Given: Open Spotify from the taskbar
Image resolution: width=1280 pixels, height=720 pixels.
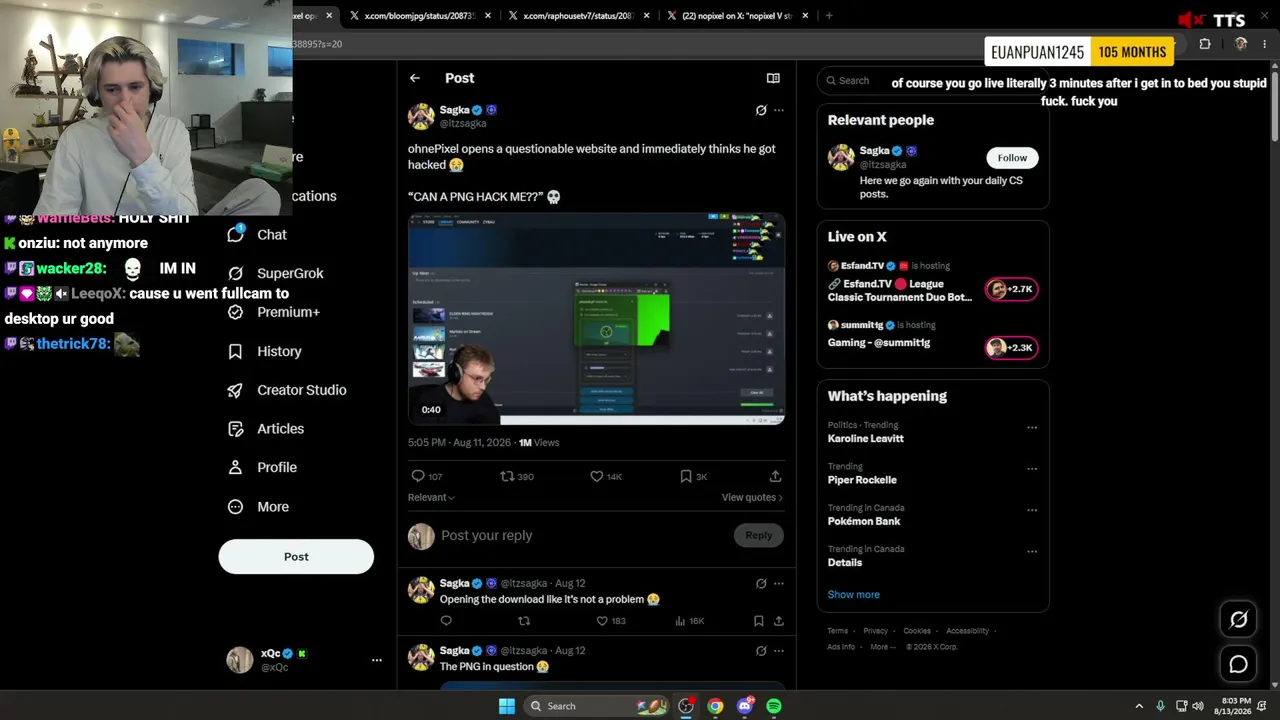Looking at the screenshot, I should (774, 706).
